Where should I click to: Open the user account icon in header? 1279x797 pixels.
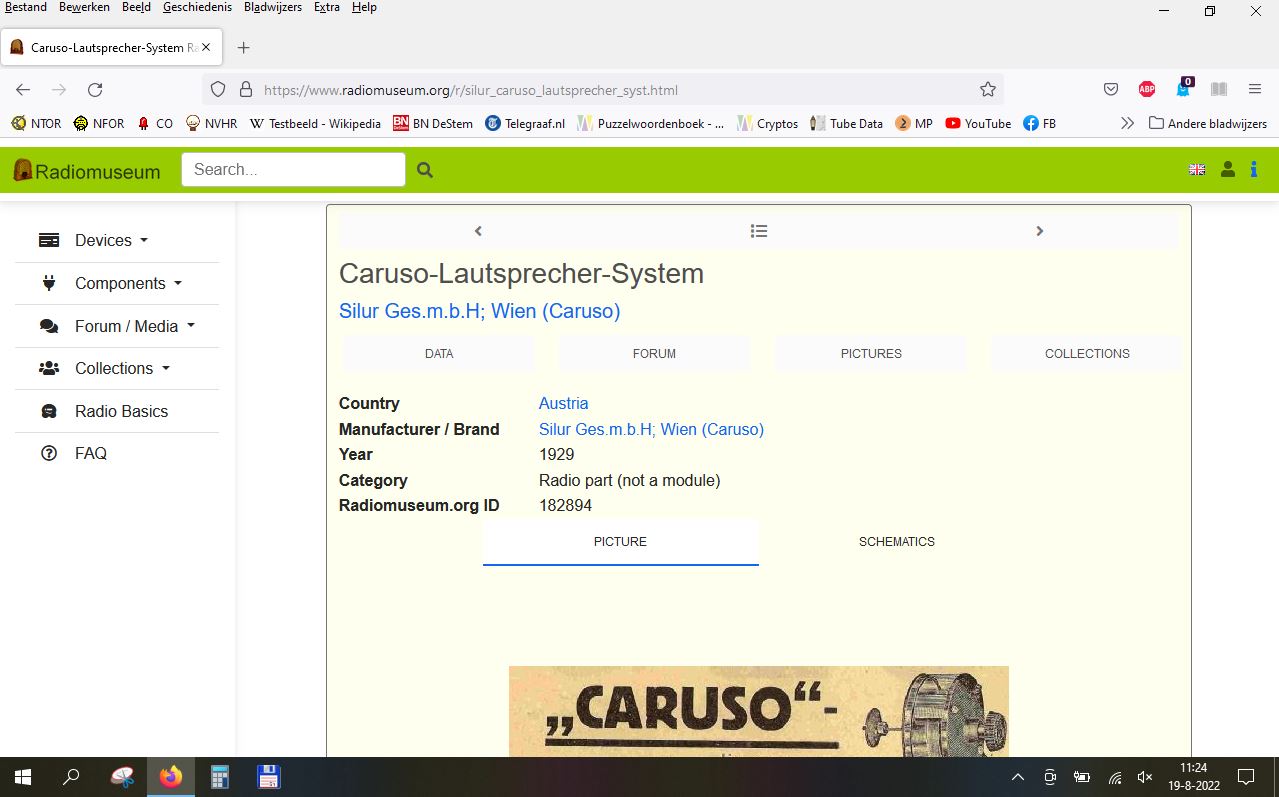(1228, 170)
